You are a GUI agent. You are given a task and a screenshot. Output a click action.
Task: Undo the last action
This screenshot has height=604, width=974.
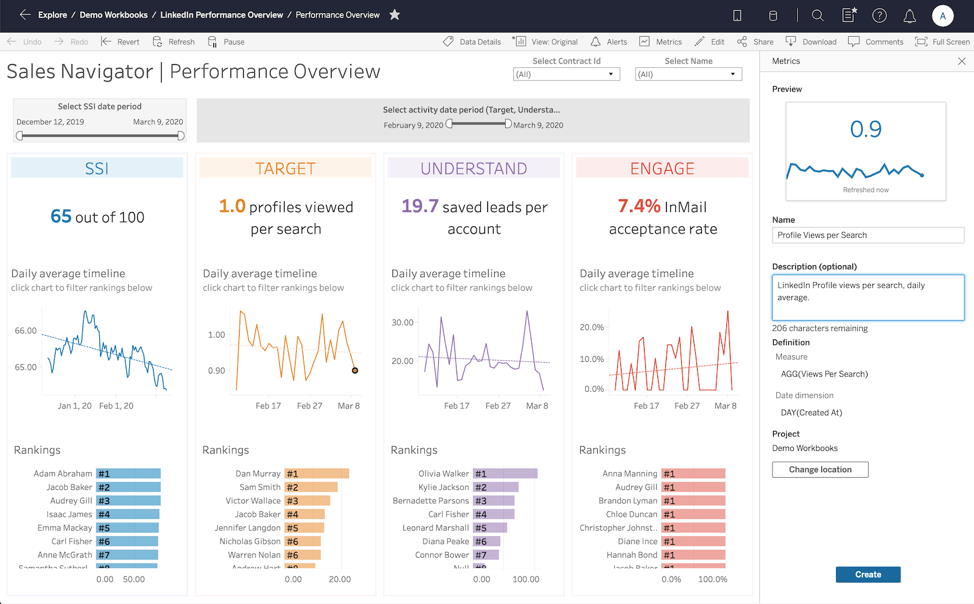[25, 42]
